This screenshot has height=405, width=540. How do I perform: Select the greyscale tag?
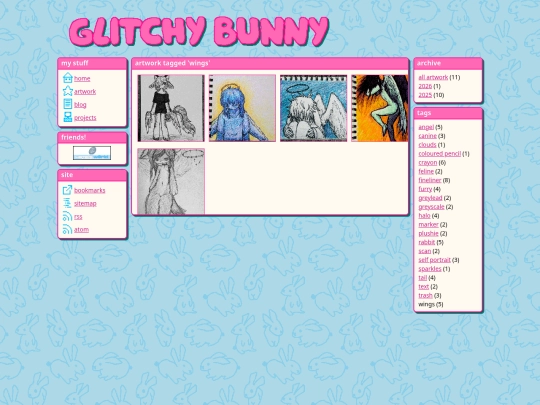click(x=431, y=207)
